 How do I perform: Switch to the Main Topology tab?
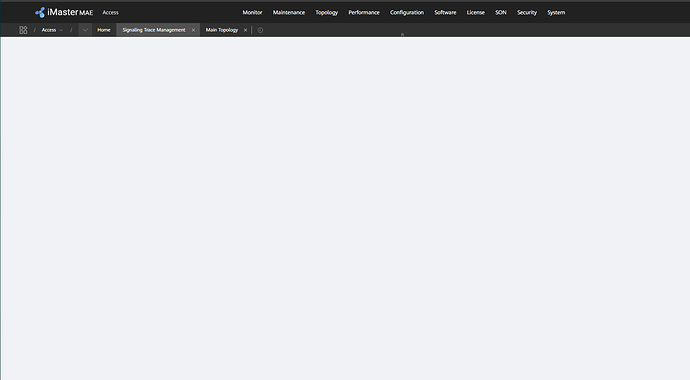click(222, 30)
